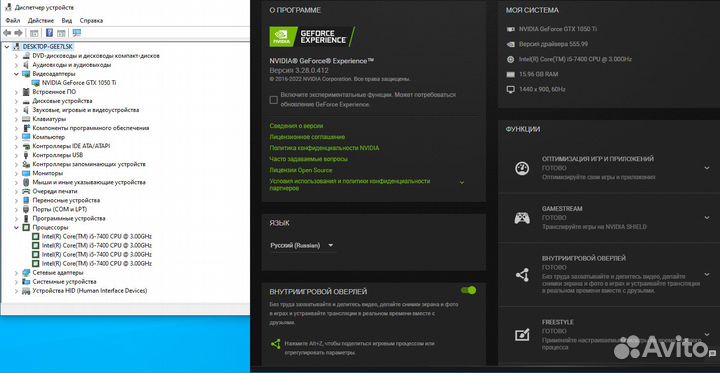Select NVIDIA GeForce GTX 1050 Ti device icon in tree

[35, 83]
